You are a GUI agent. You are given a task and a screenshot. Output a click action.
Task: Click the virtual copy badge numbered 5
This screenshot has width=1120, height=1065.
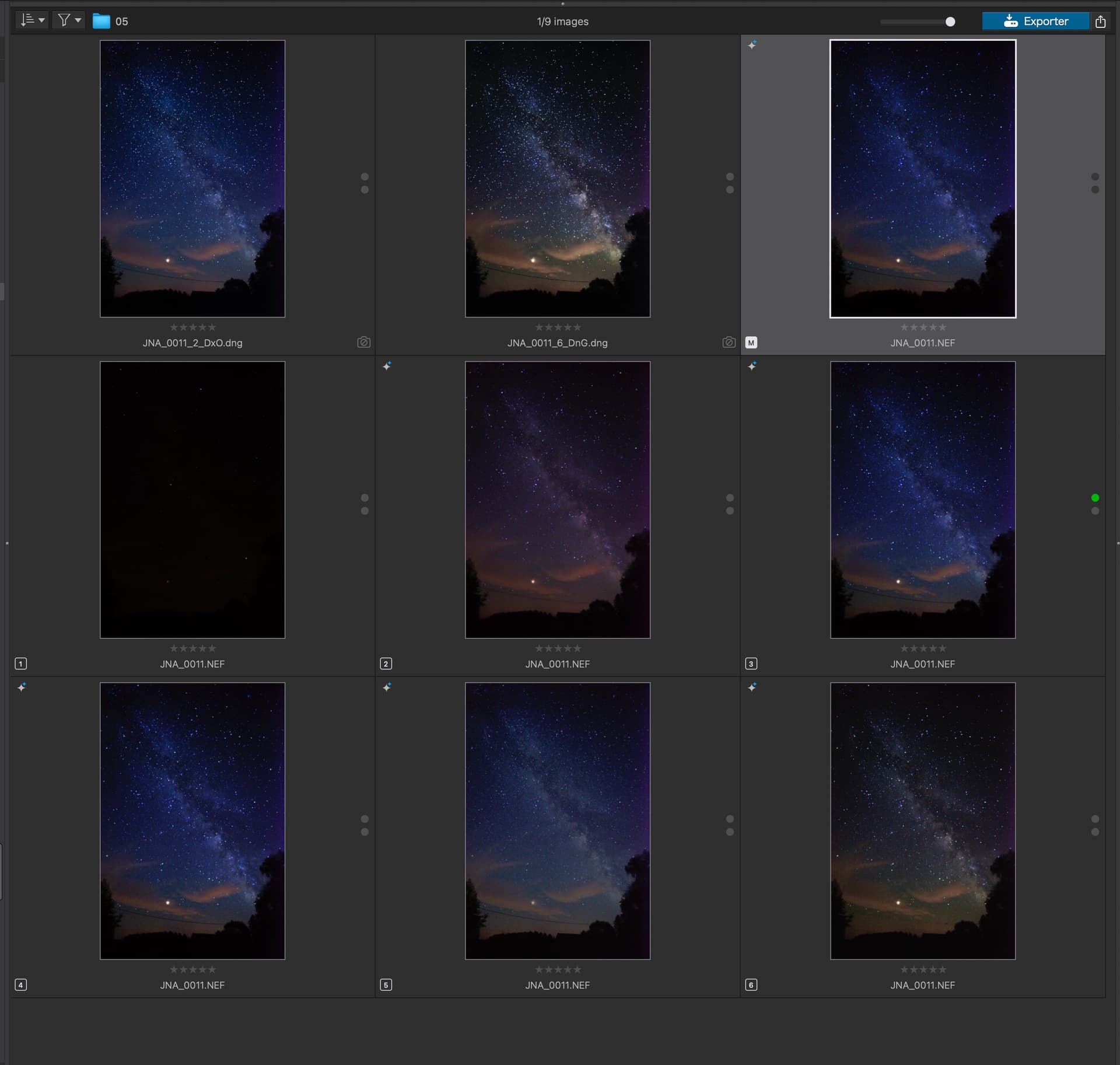pyautogui.click(x=386, y=985)
